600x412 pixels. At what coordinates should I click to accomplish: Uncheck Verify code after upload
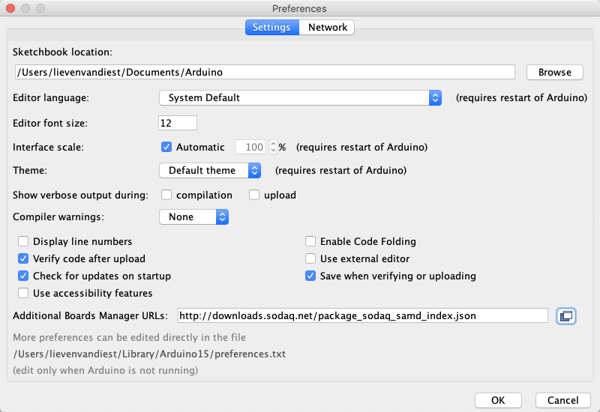point(23,259)
